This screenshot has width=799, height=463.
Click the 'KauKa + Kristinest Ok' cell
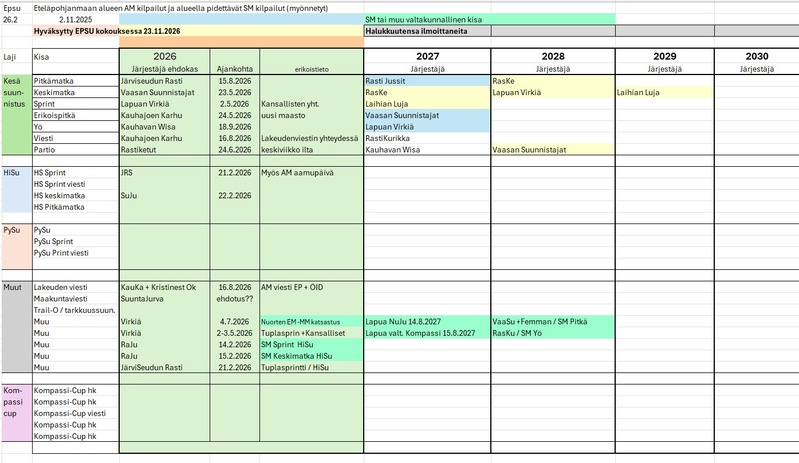click(158, 286)
